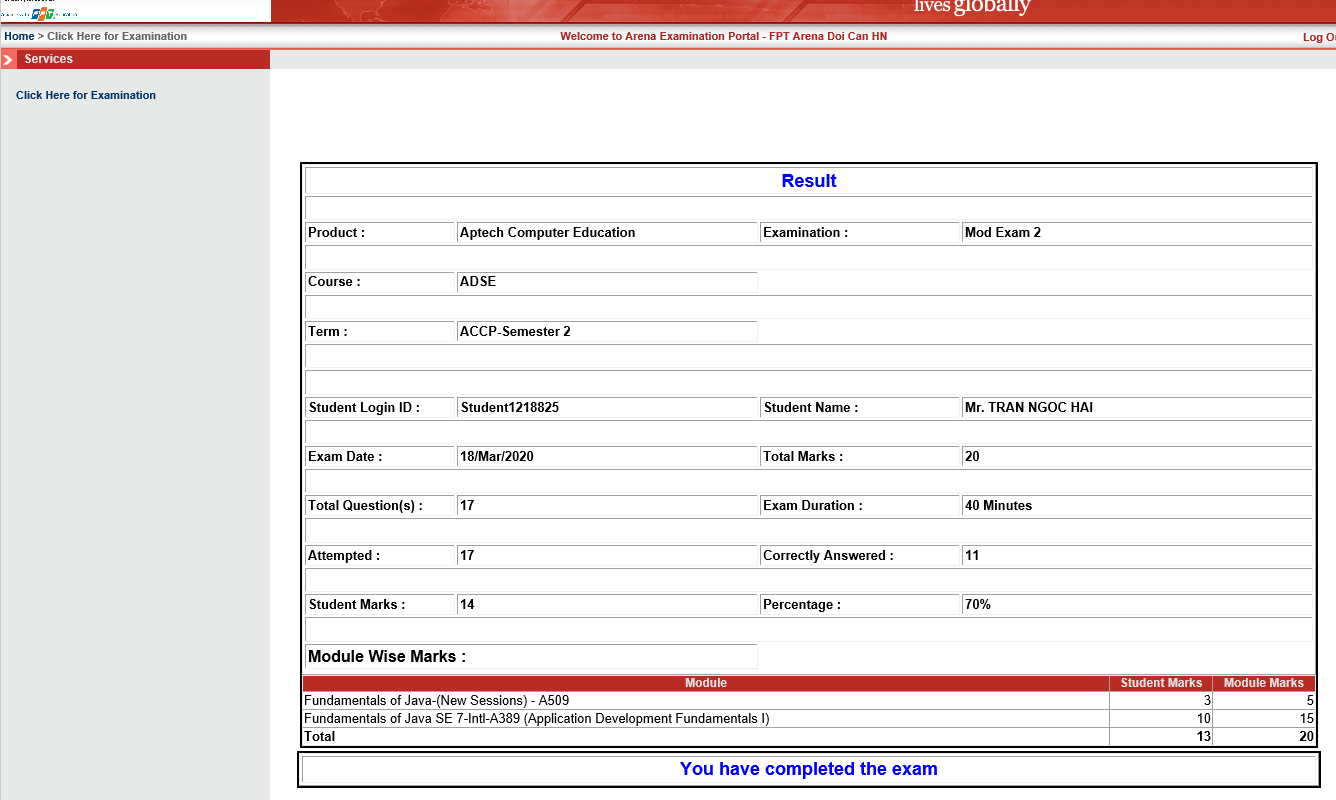Click the Welcome to Arena Examination Portal text

click(x=723, y=36)
